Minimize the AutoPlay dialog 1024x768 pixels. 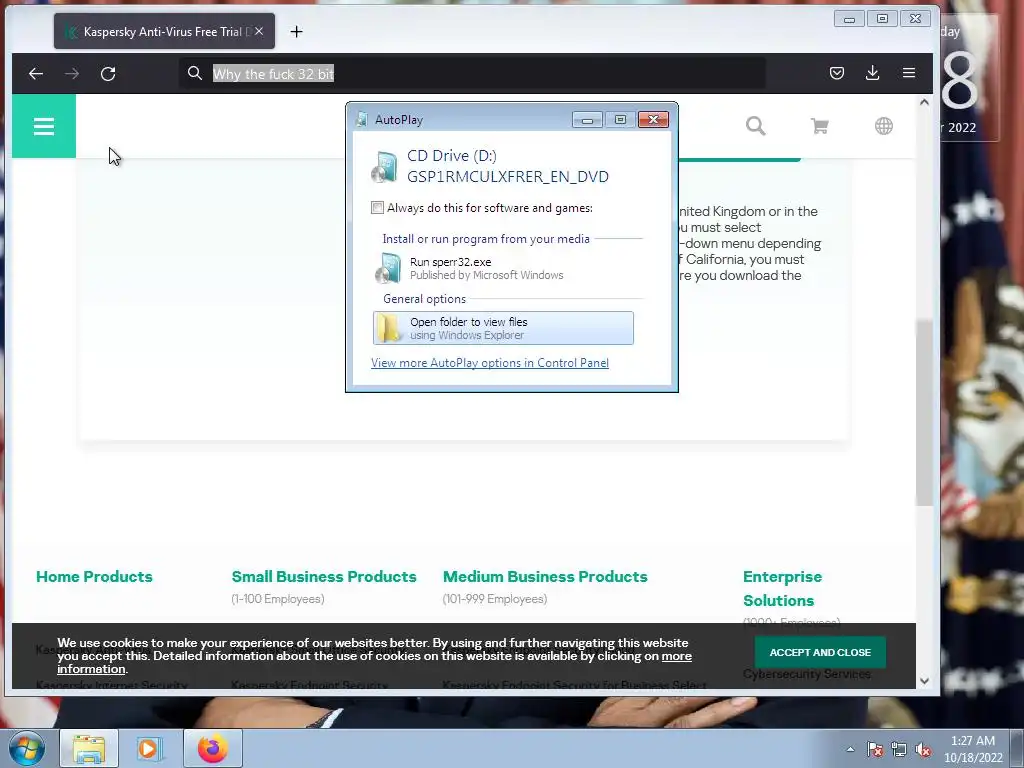click(587, 120)
